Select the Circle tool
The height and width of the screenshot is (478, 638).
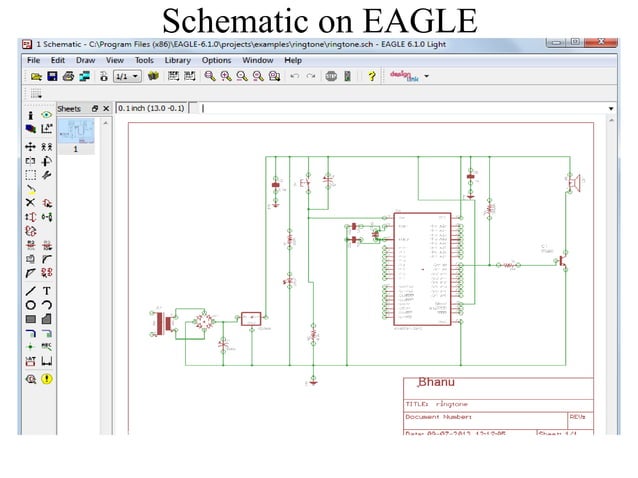click(x=31, y=305)
